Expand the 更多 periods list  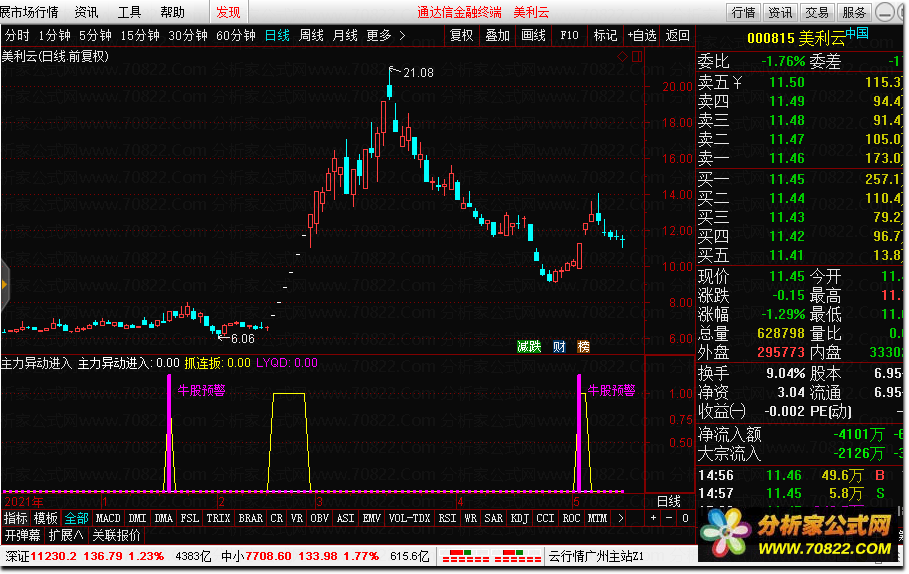click(386, 35)
